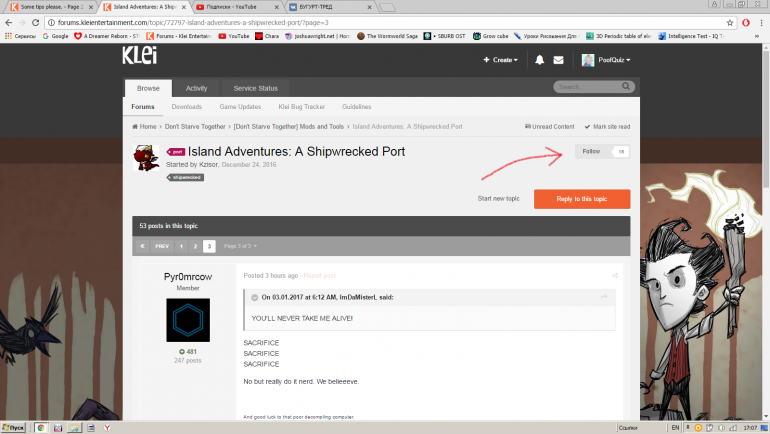Go to PREV page

click(x=162, y=246)
